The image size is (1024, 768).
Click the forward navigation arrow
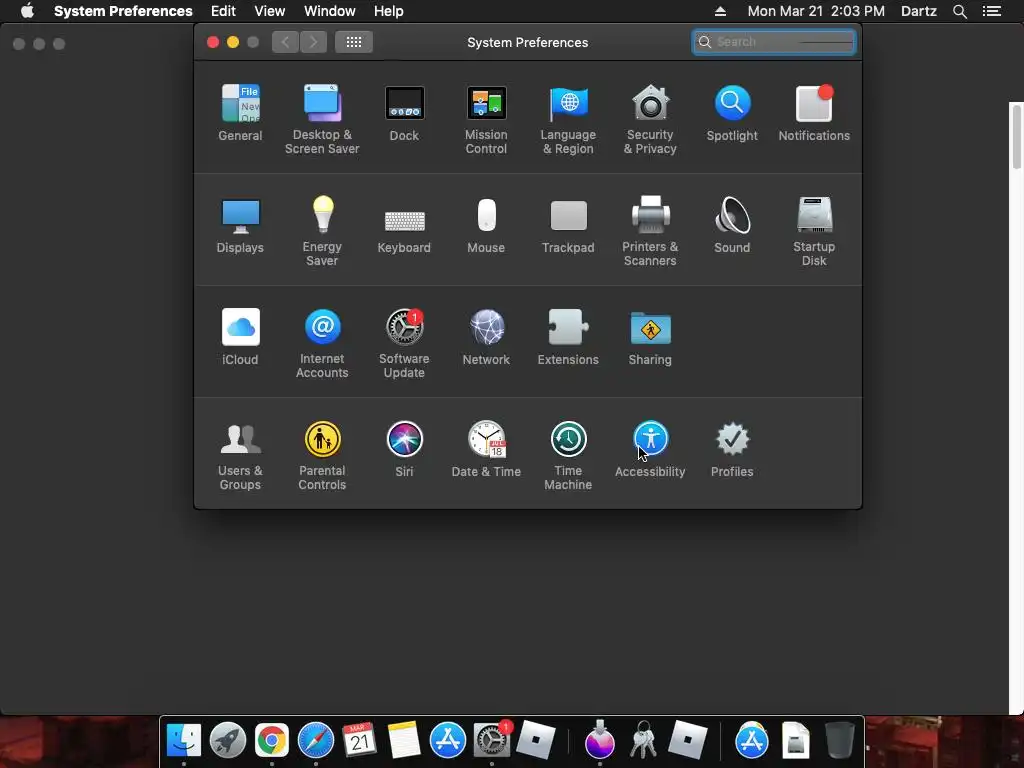point(313,42)
